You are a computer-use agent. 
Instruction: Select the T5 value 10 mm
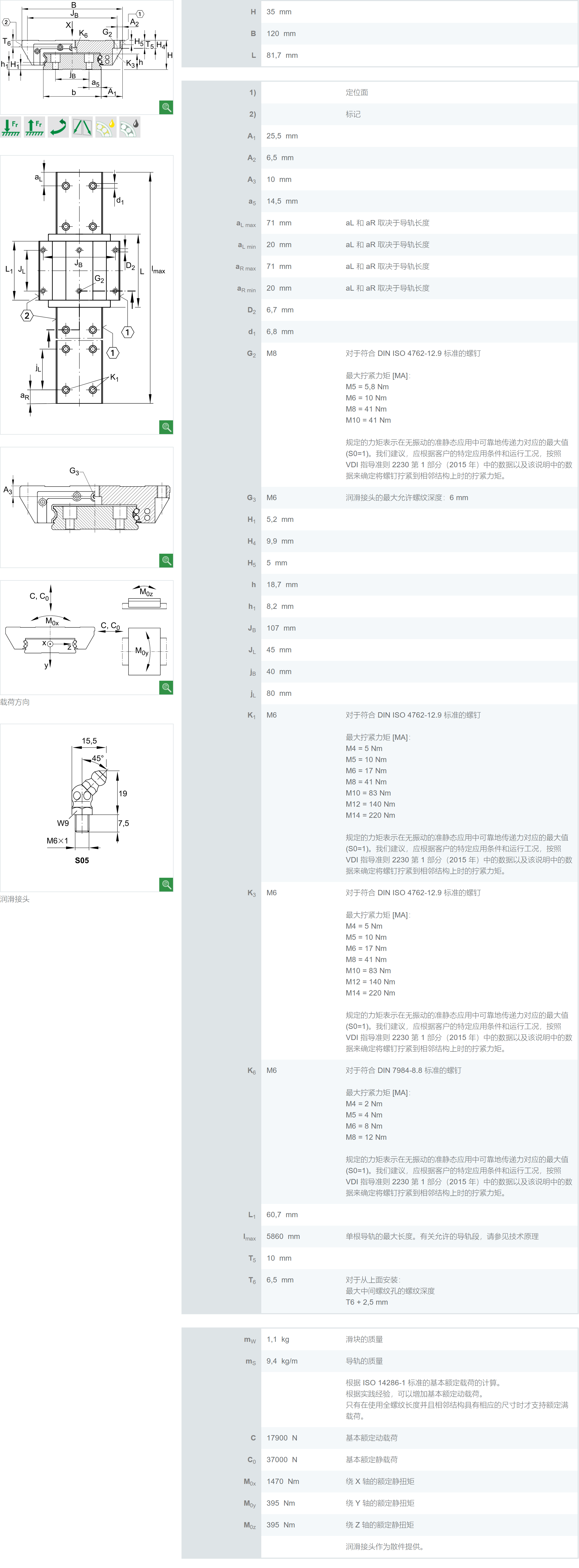click(279, 1258)
